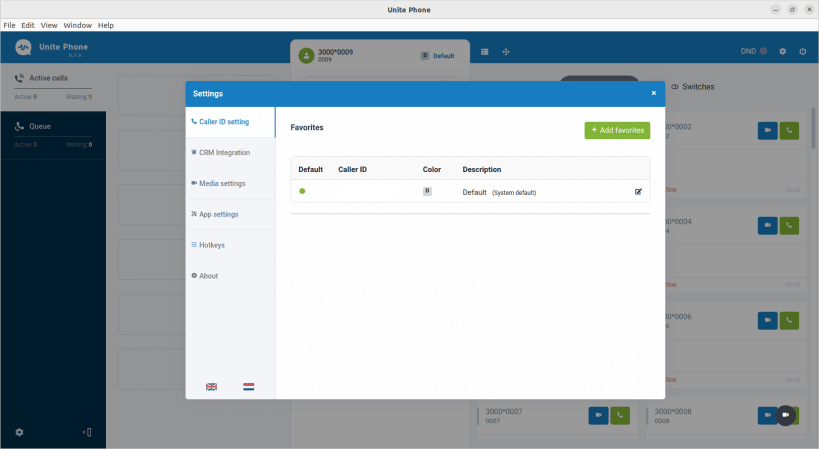
Task: Click the Description column header
Action: pyautogui.click(x=482, y=170)
